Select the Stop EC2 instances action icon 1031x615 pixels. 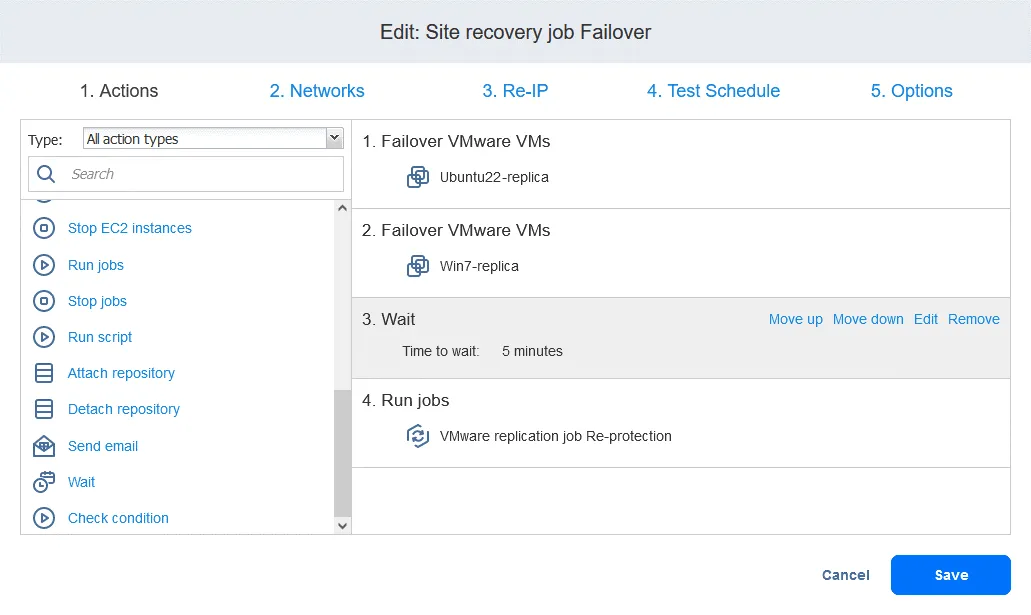tap(43, 228)
